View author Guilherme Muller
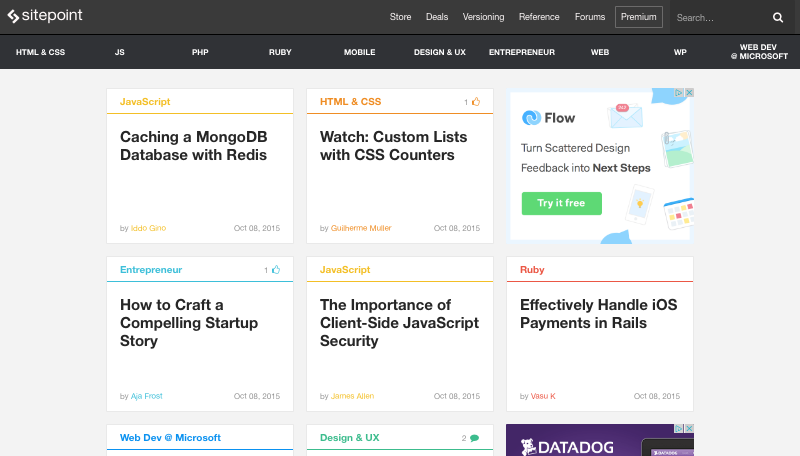Screen dimensions: 800x456 tap(361, 228)
